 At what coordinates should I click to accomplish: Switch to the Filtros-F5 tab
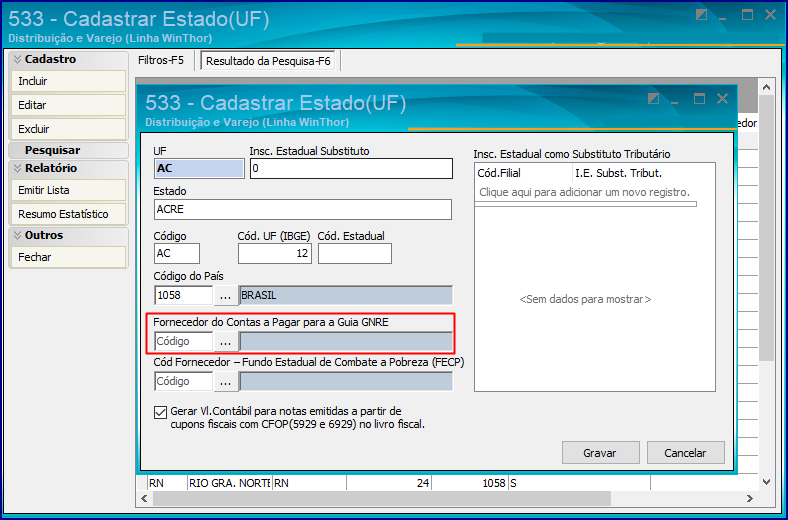(161, 60)
